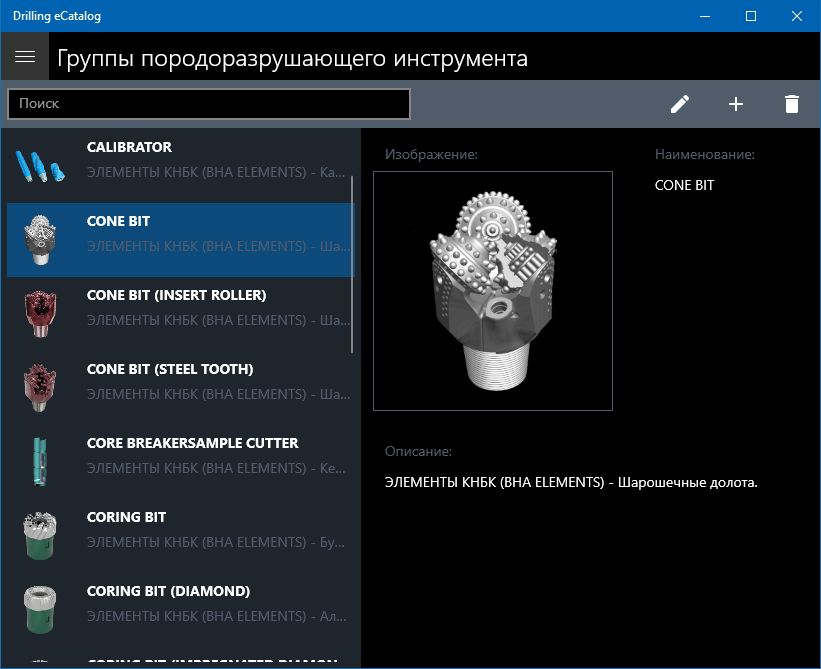Click the CORING BIT (DIAMOND) subtitle ending Ал...
821x669 pixels.
pos(216,616)
